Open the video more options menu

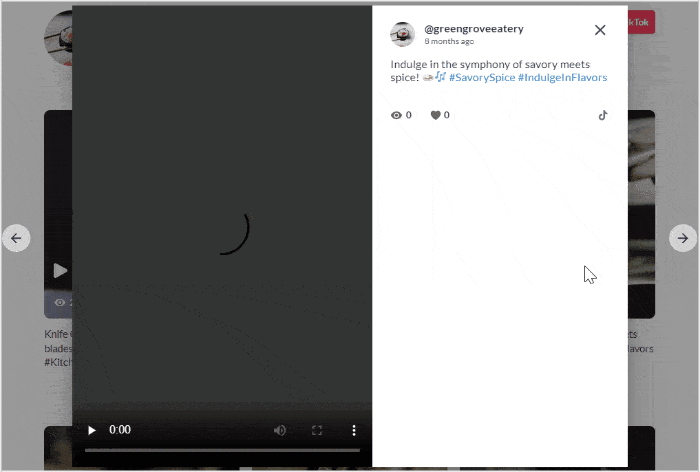(x=354, y=430)
